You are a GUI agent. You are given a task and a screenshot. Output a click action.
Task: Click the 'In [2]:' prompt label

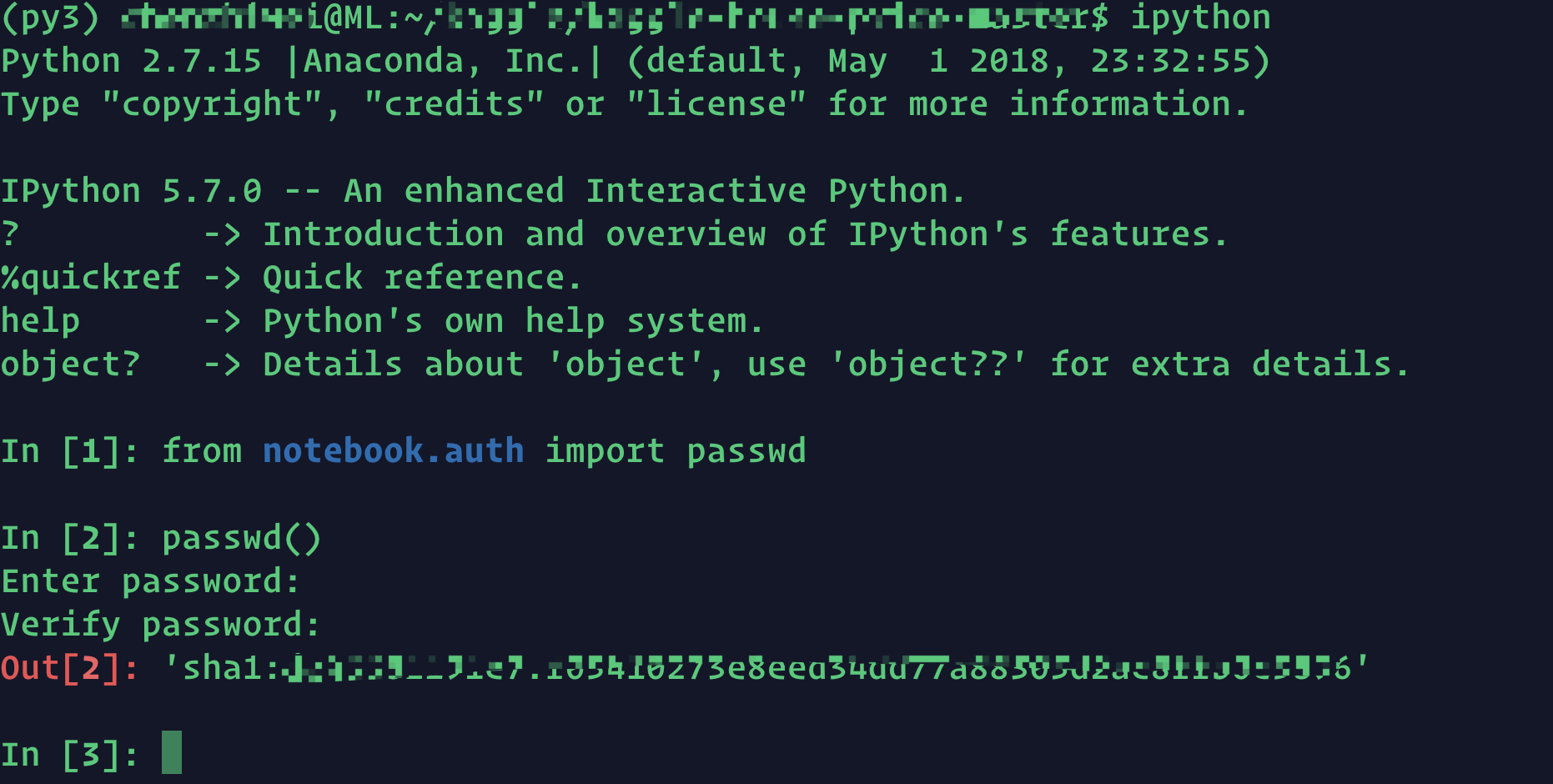[x=70, y=538]
